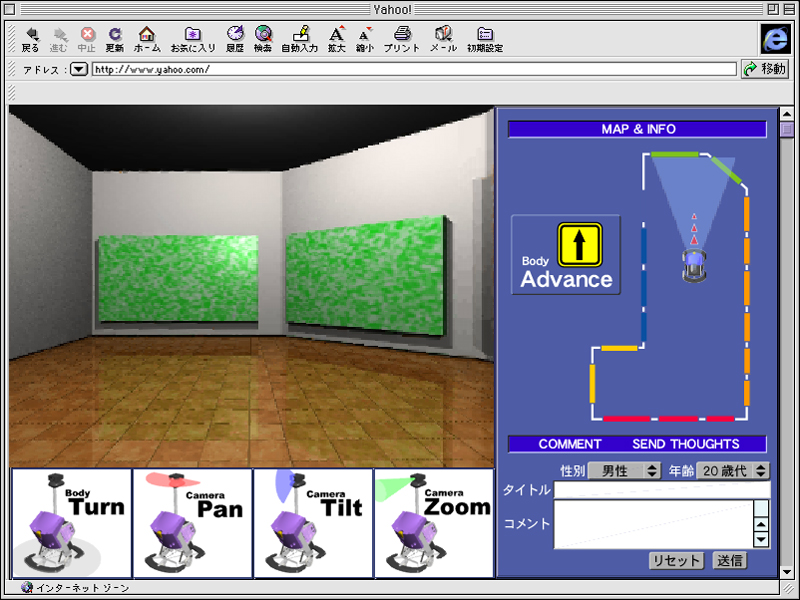Viewport: 800px width, 600px height.
Task: Click the 送信 (Send) button
Action: tap(729, 560)
